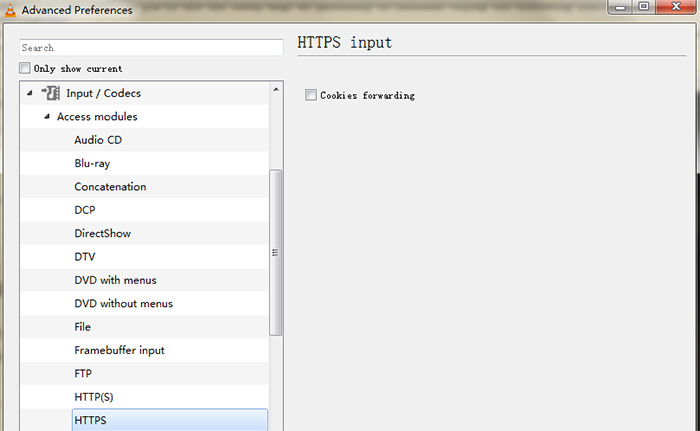The height and width of the screenshot is (431, 700).
Task: Collapse the Access modules tree arrow
Action: tap(47, 117)
